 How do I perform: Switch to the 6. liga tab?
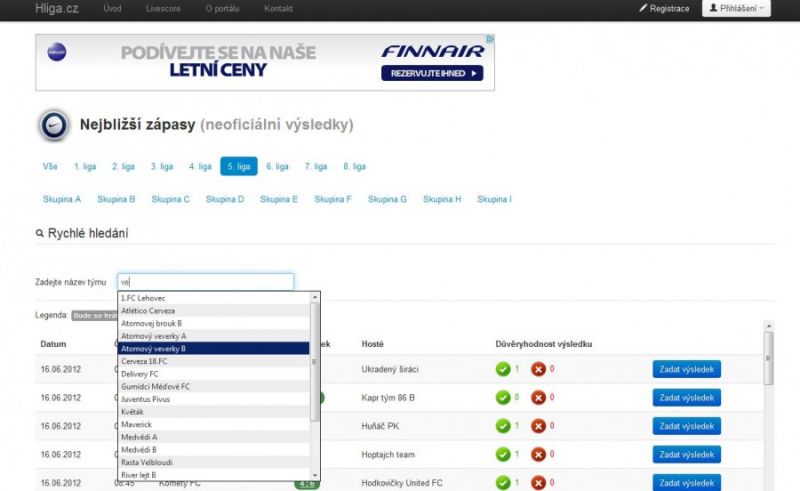pos(277,167)
